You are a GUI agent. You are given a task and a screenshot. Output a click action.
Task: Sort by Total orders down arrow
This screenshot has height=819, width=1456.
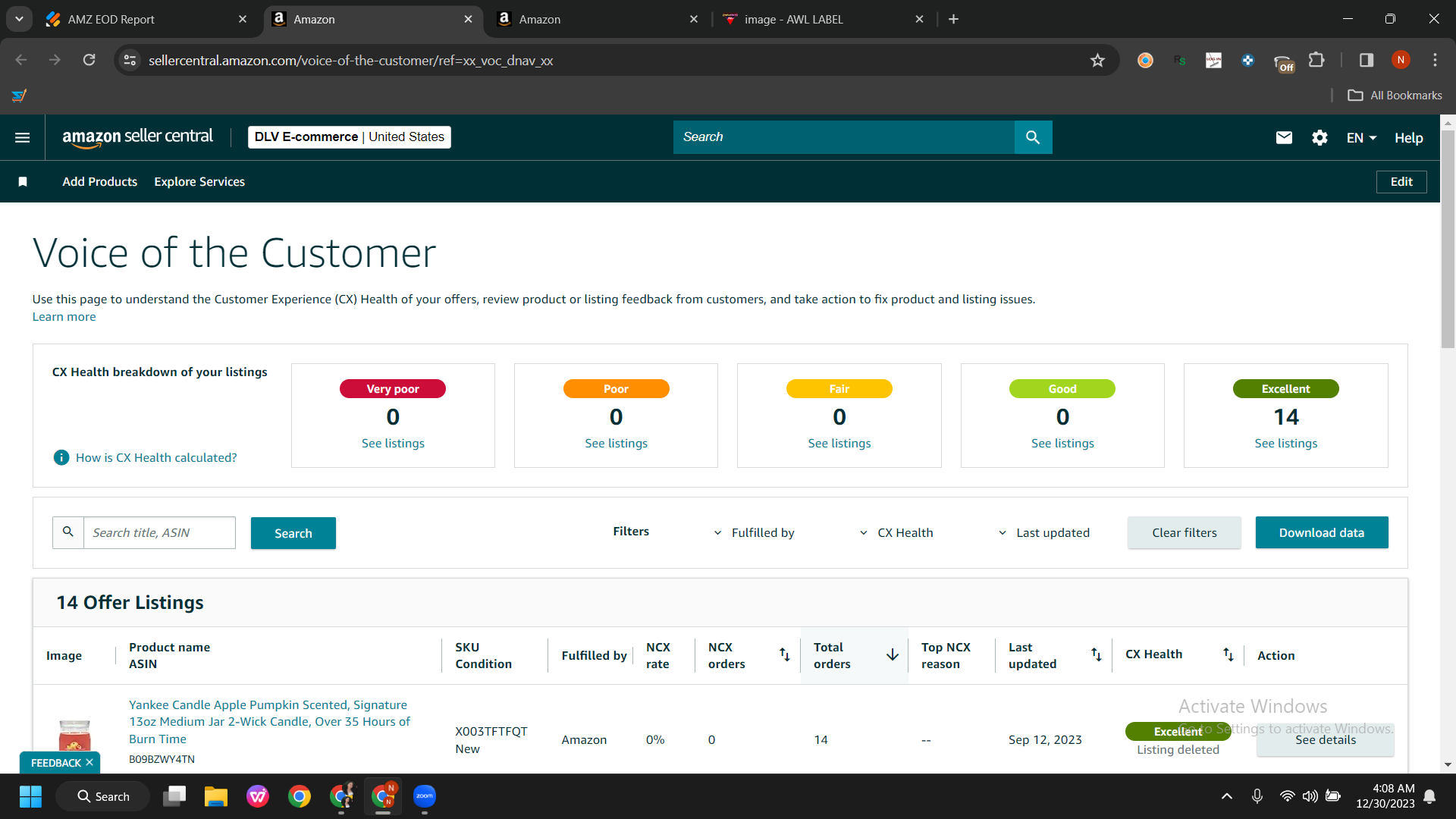(893, 654)
